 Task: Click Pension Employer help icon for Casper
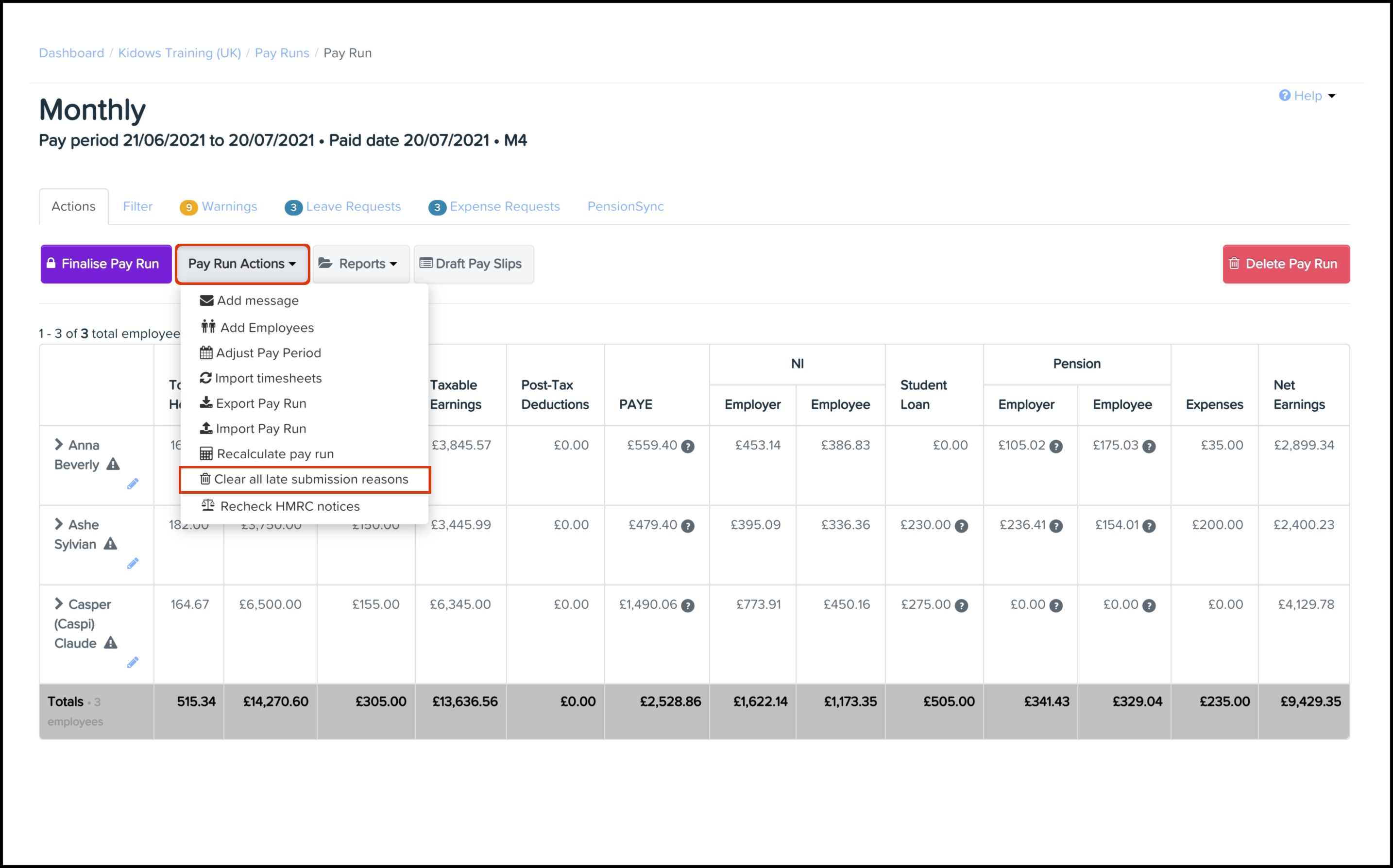point(1055,606)
